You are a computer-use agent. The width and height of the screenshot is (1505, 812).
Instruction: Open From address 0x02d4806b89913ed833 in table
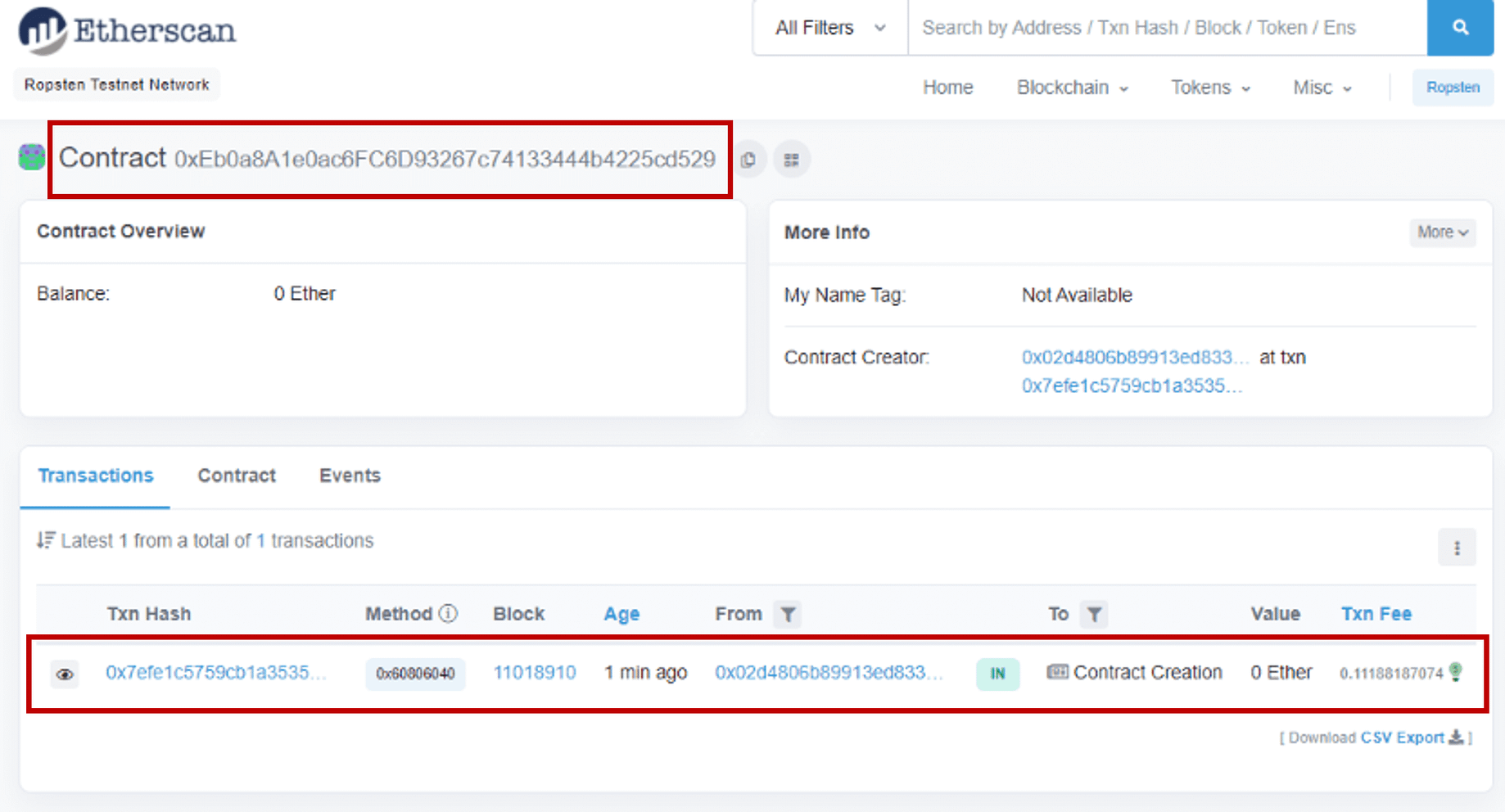point(829,673)
